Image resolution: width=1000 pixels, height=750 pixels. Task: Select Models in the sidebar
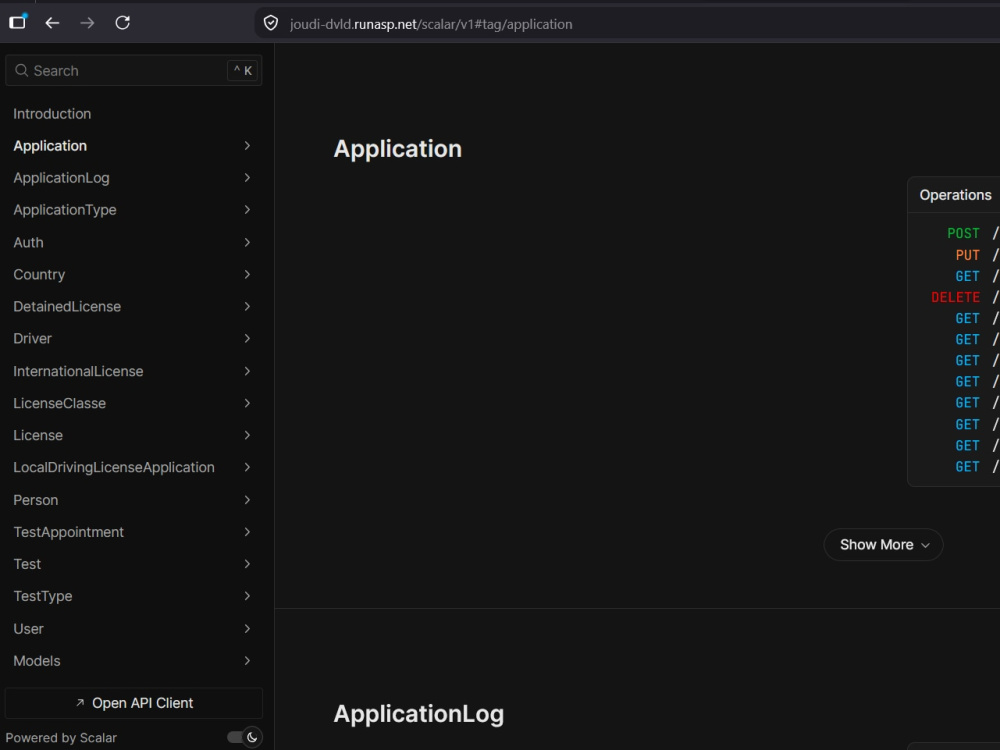37,661
